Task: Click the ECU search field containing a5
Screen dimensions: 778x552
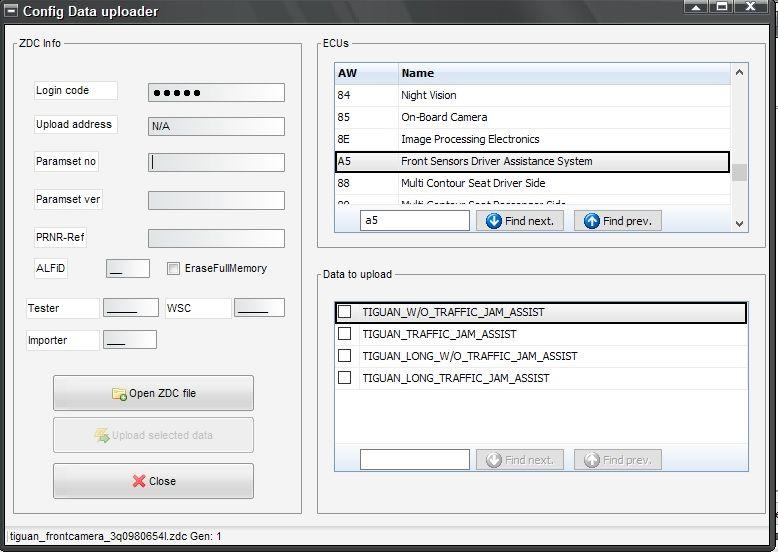Action: (x=415, y=221)
